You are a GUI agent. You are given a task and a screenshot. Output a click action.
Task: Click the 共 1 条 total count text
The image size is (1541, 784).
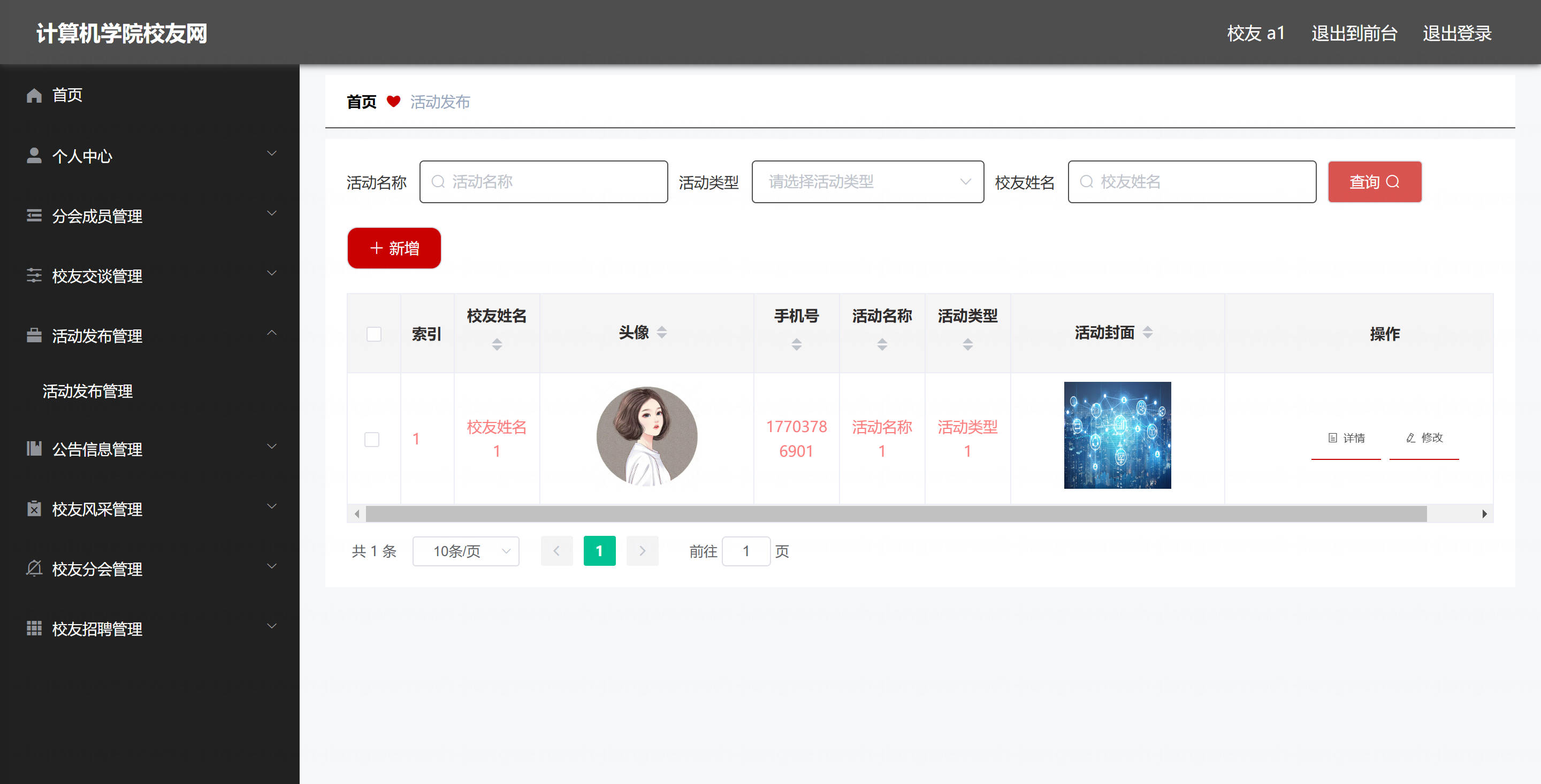click(x=375, y=551)
